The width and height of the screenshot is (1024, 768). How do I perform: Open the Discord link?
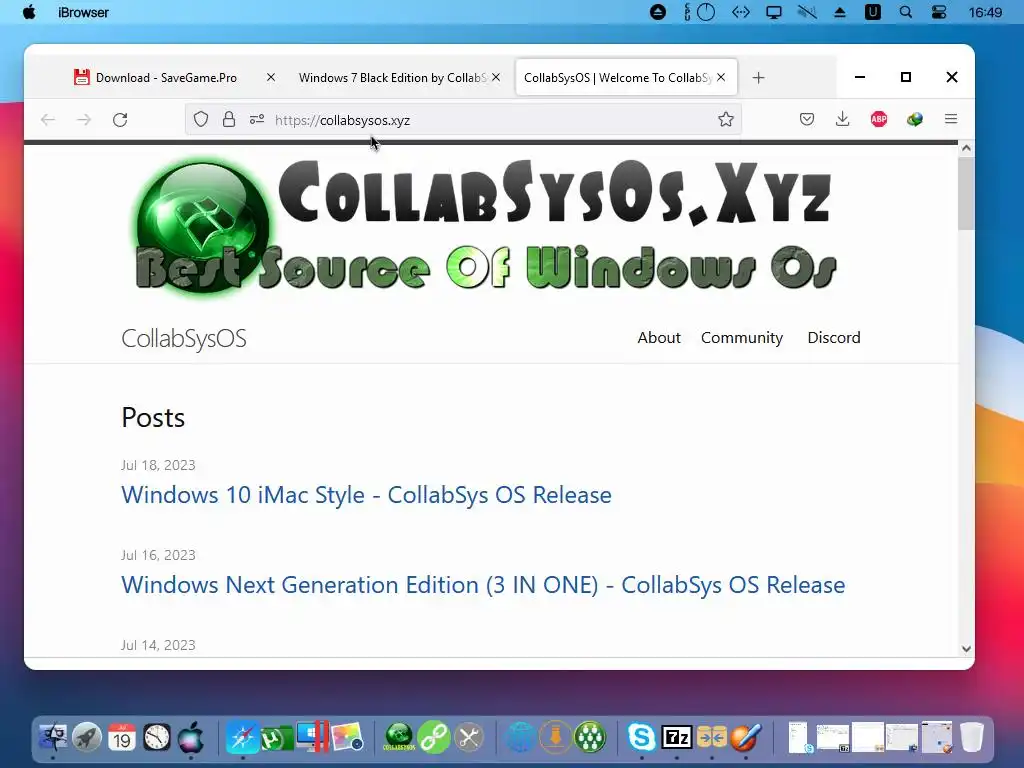(834, 338)
